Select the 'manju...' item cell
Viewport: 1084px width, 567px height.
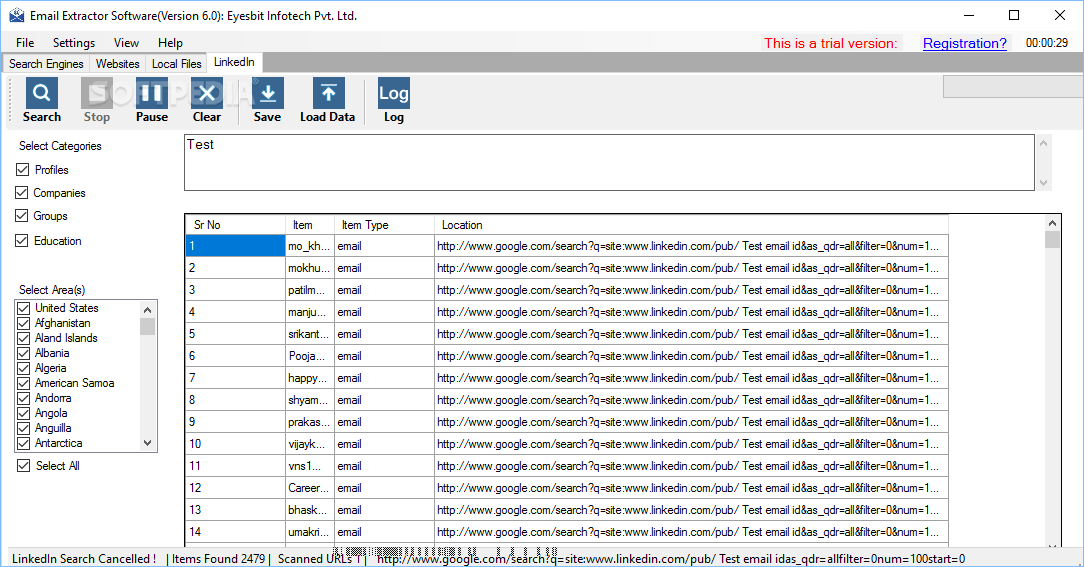click(310, 312)
